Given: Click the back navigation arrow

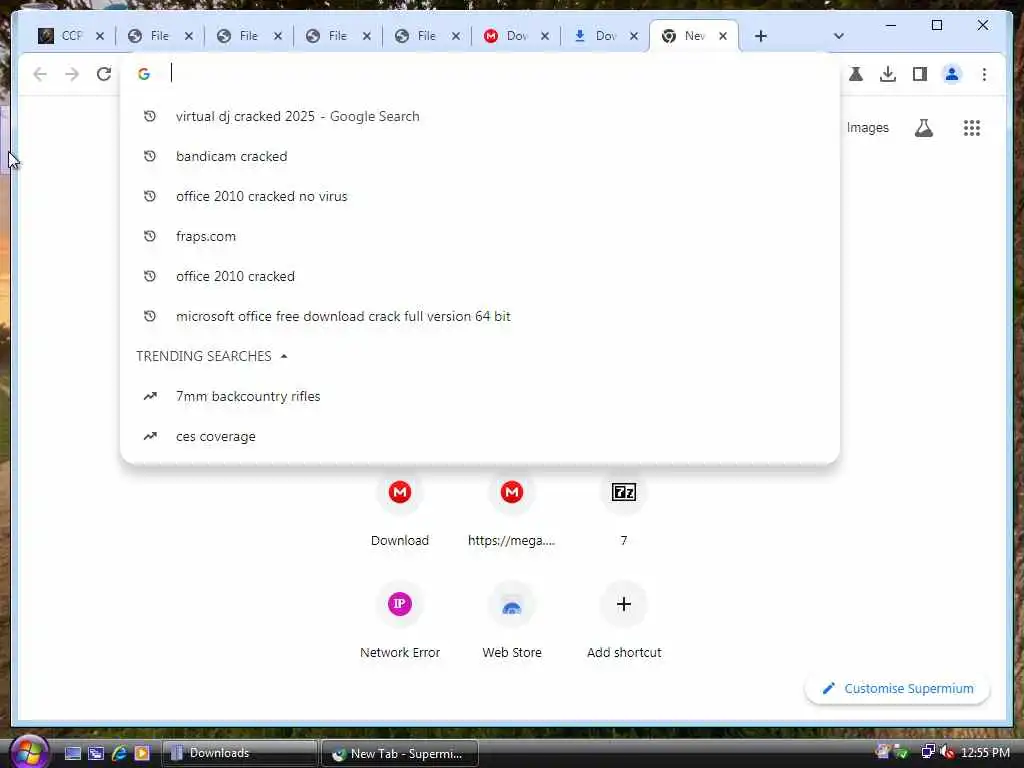Looking at the screenshot, I should click(40, 74).
